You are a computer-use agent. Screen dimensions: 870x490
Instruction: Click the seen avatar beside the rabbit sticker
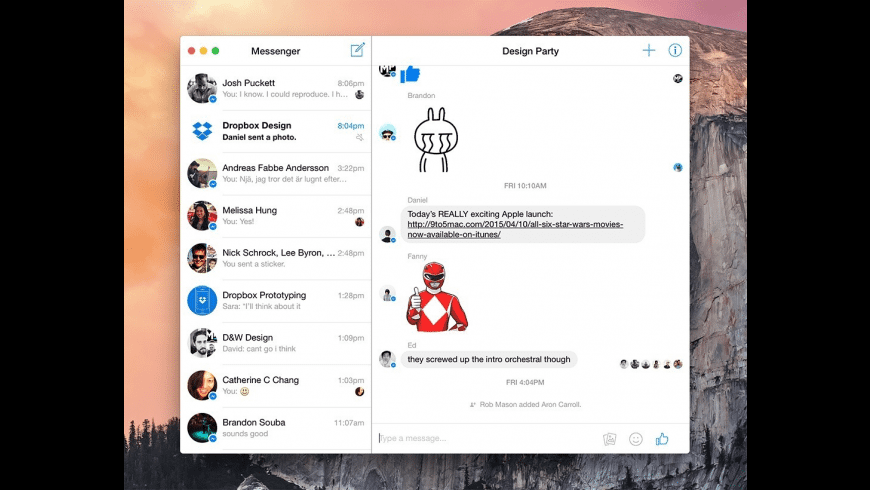click(678, 167)
